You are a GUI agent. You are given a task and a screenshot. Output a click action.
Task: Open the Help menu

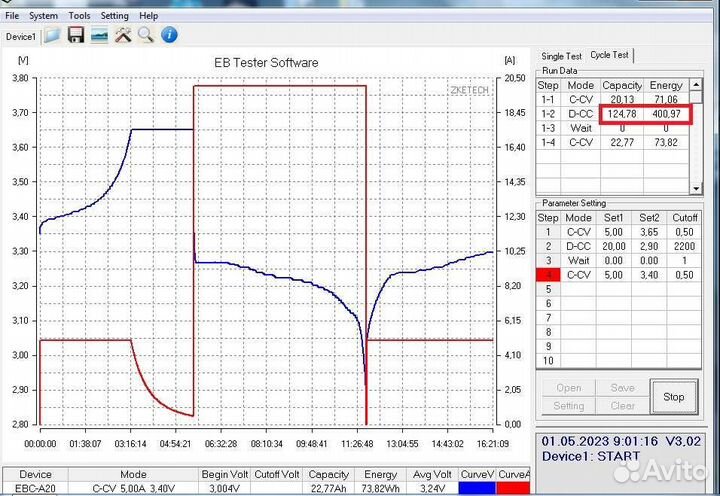[x=148, y=16]
